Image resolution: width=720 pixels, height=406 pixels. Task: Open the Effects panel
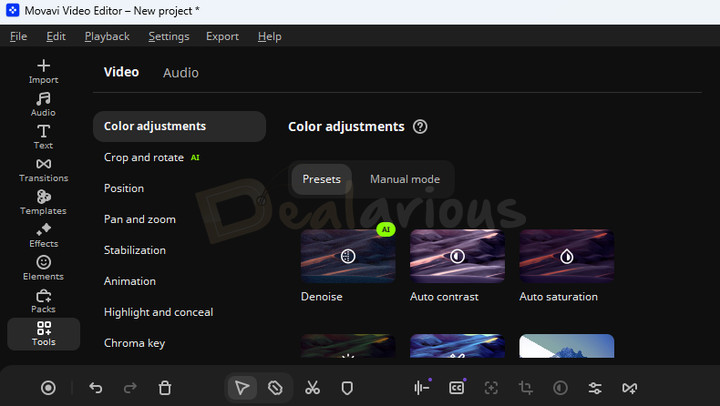point(43,236)
